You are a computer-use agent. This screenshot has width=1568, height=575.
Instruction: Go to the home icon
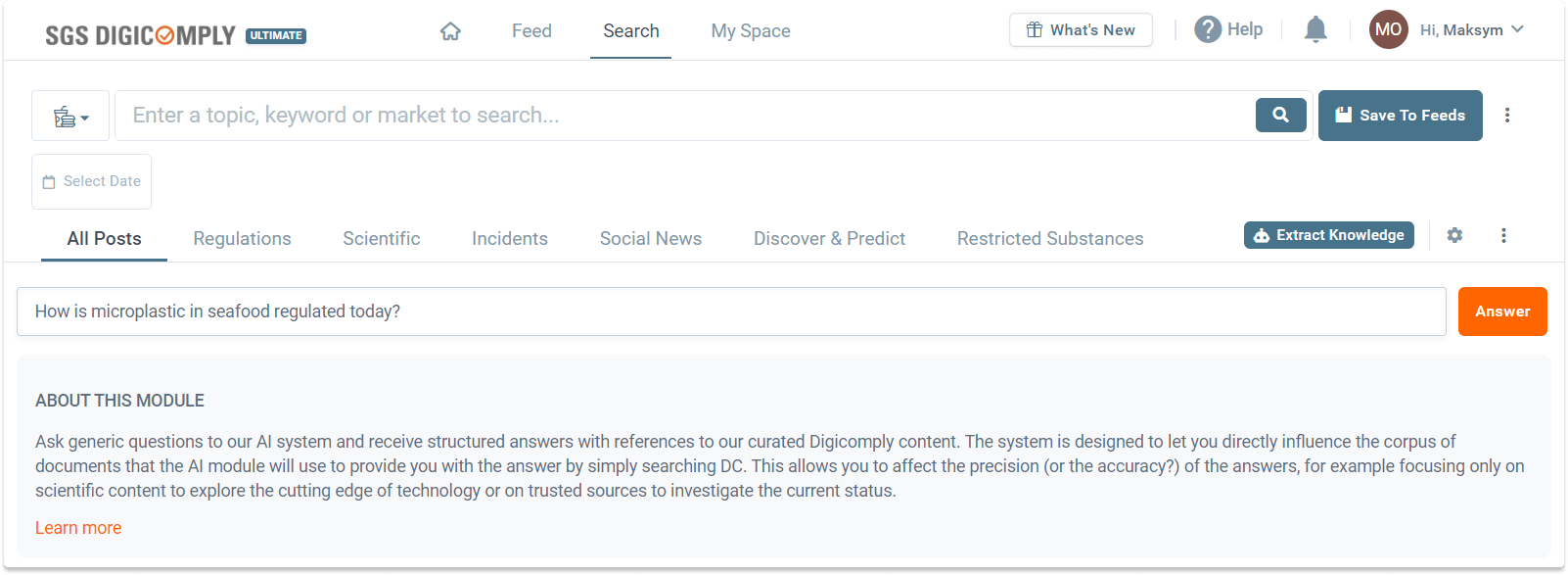click(450, 31)
